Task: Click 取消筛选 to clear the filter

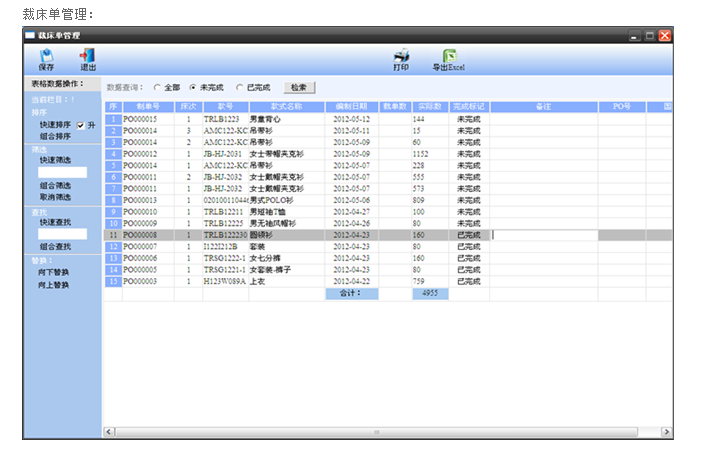Action: 55,197
